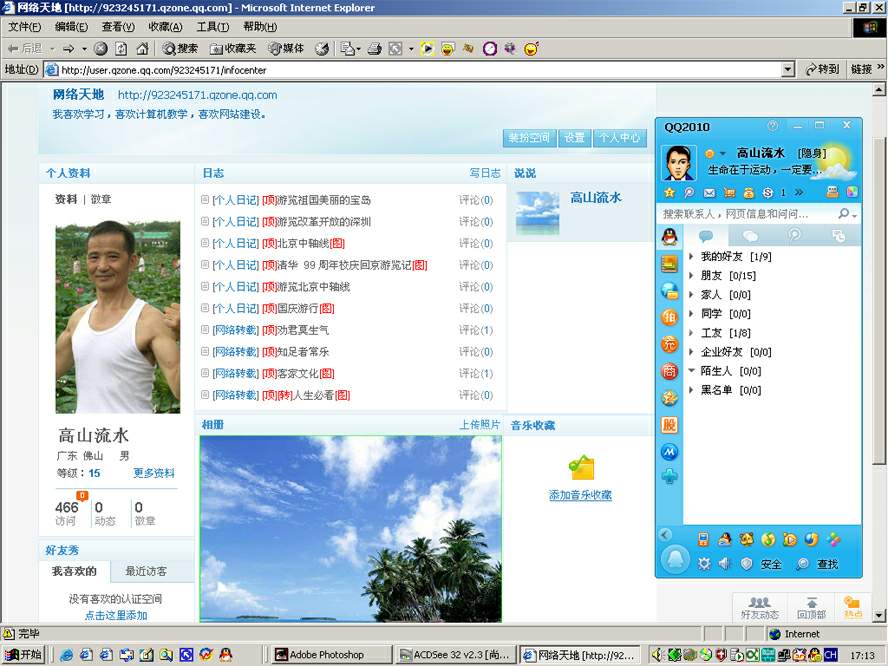Open 收藏(A) menu
The width and height of the screenshot is (888, 666).
coord(165,27)
